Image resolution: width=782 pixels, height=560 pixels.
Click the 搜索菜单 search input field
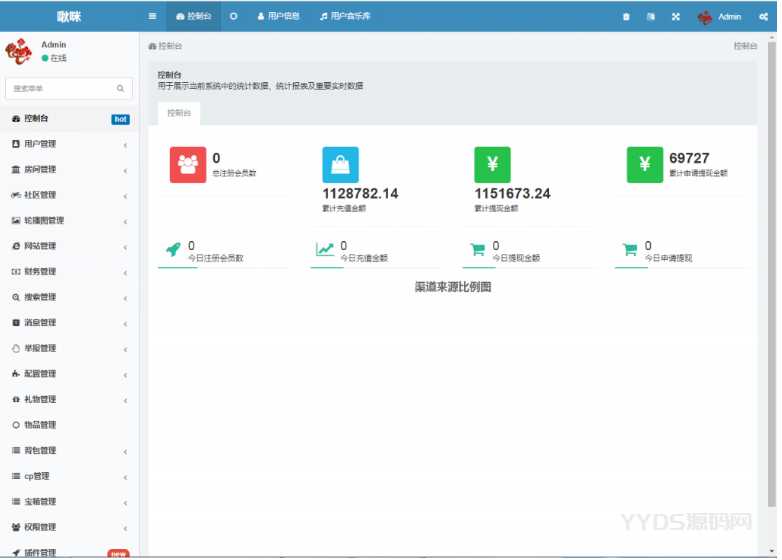[x=62, y=89]
